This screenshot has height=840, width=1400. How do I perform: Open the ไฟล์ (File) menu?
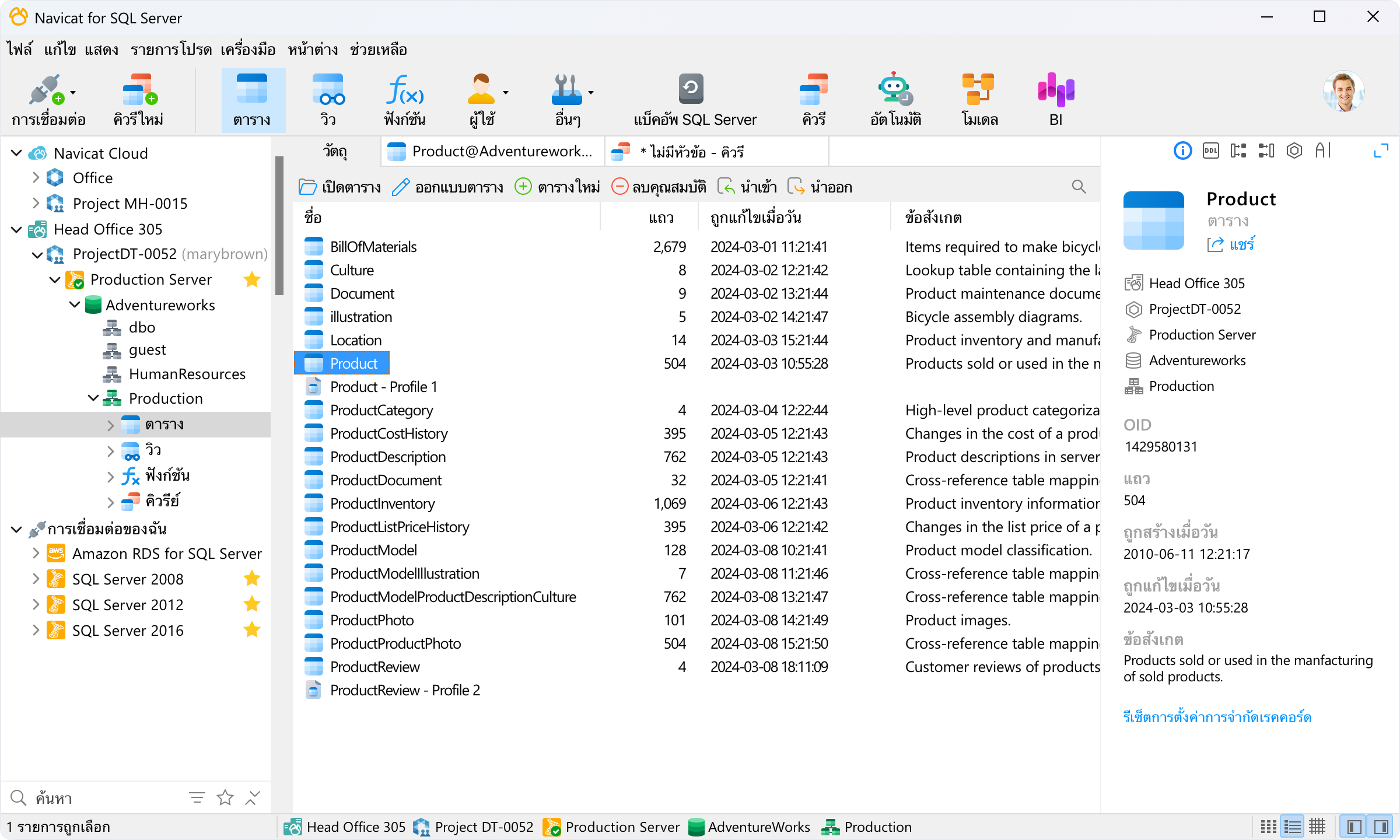coord(20,50)
